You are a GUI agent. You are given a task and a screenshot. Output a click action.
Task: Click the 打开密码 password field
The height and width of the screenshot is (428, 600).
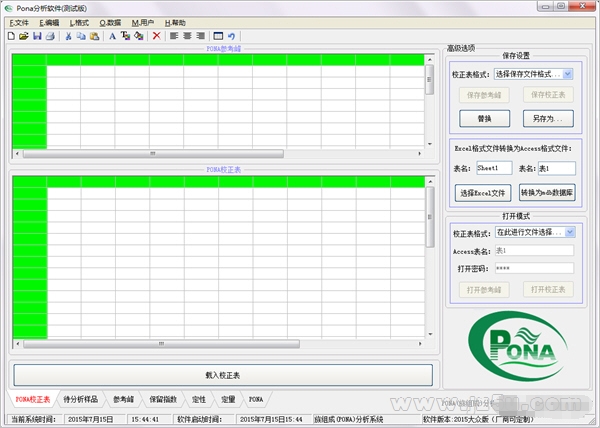(x=535, y=268)
